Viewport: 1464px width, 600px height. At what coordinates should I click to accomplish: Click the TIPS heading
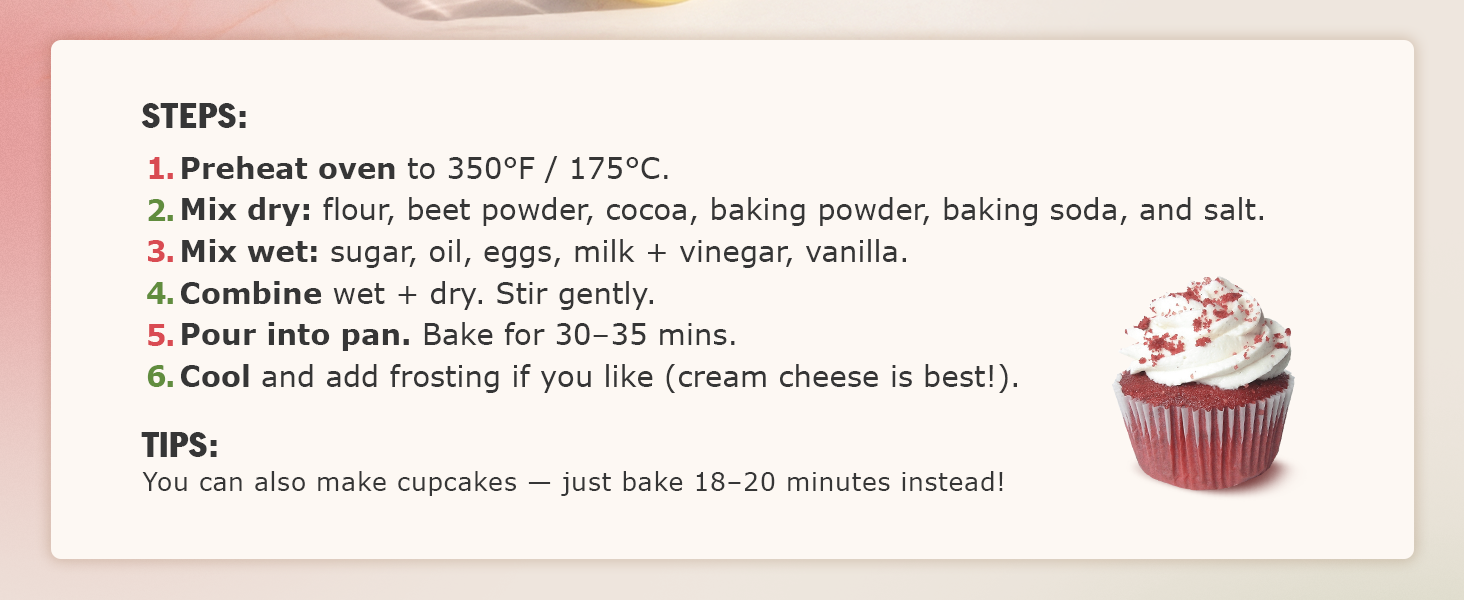[x=180, y=444]
